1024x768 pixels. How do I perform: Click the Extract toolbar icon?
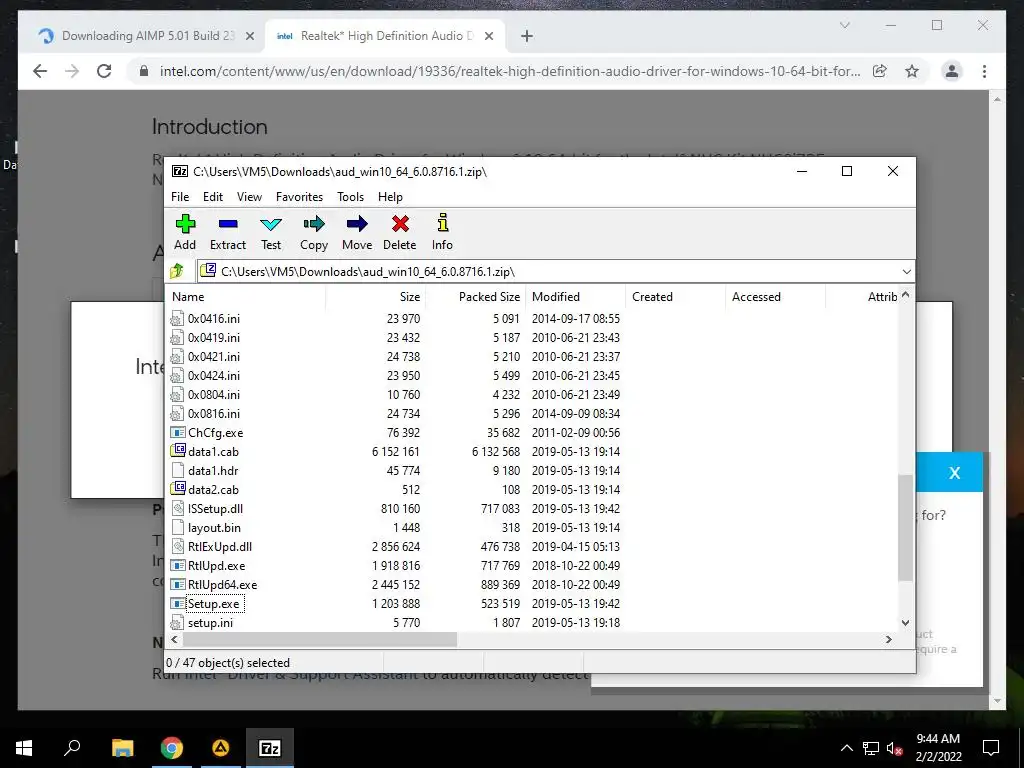coord(227,232)
